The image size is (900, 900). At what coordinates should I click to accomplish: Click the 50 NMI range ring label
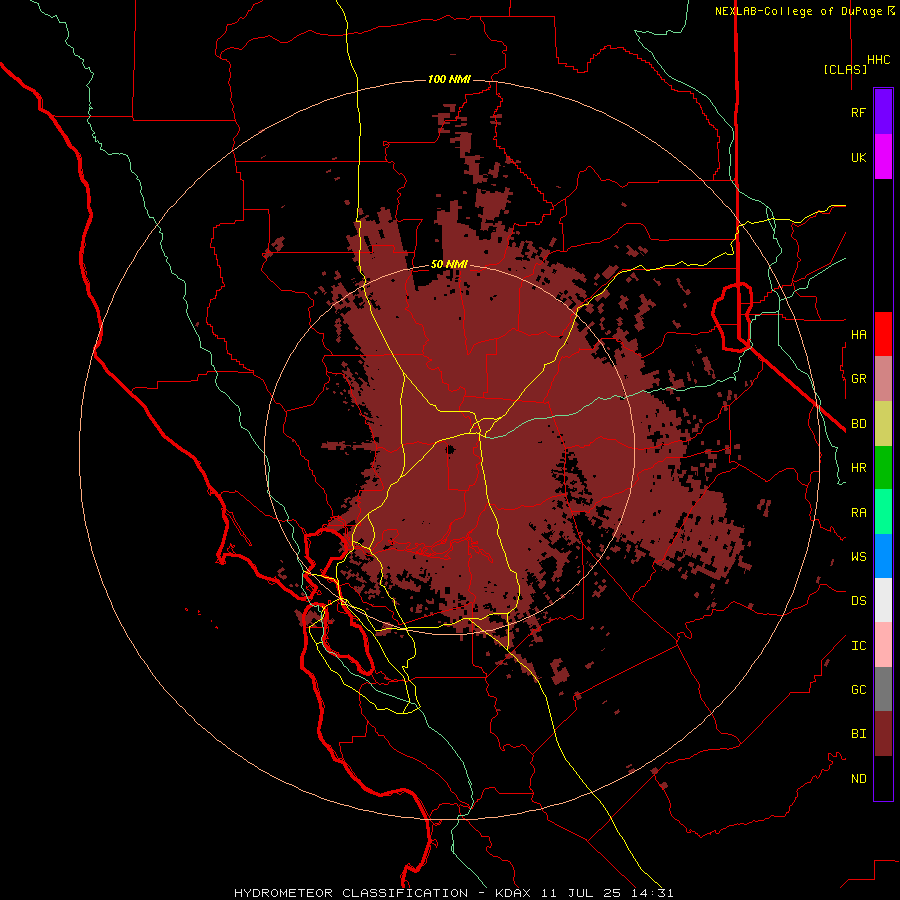click(x=449, y=264)
